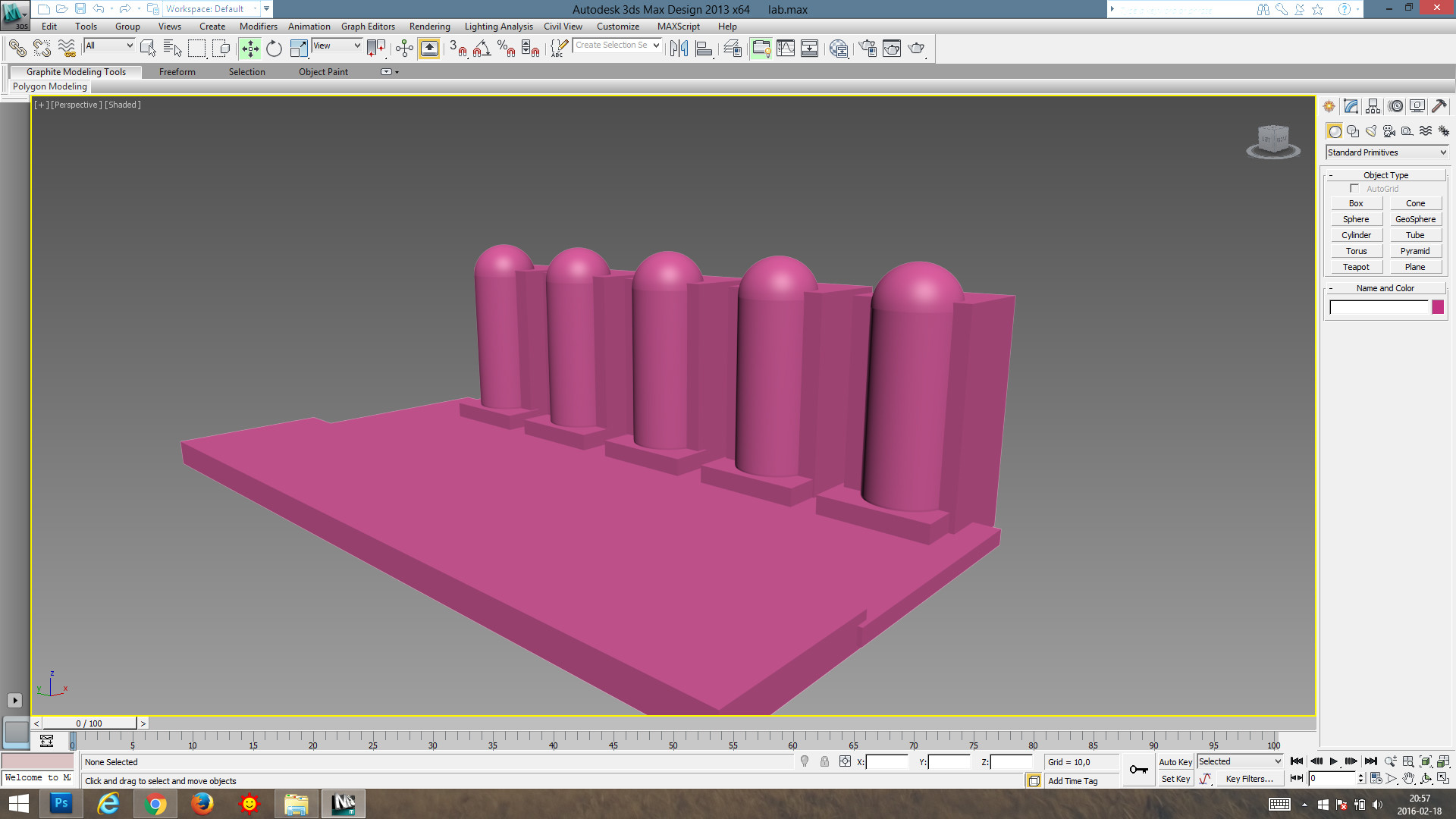Open the Material Editor icon
1456x819 pixels.
pos(839,49)
